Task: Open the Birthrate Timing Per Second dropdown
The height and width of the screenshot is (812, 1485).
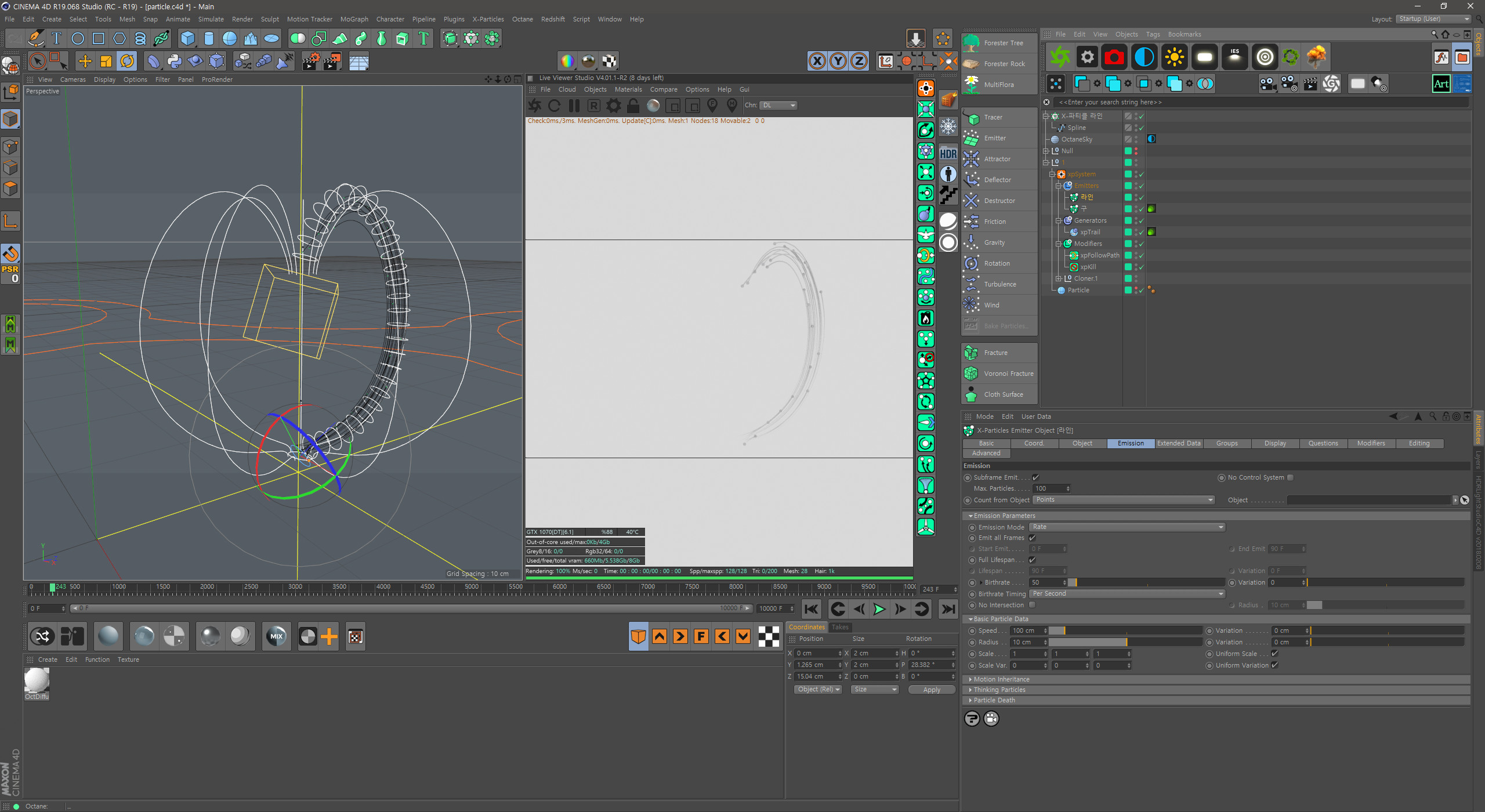Action: tap(1128, 594)
